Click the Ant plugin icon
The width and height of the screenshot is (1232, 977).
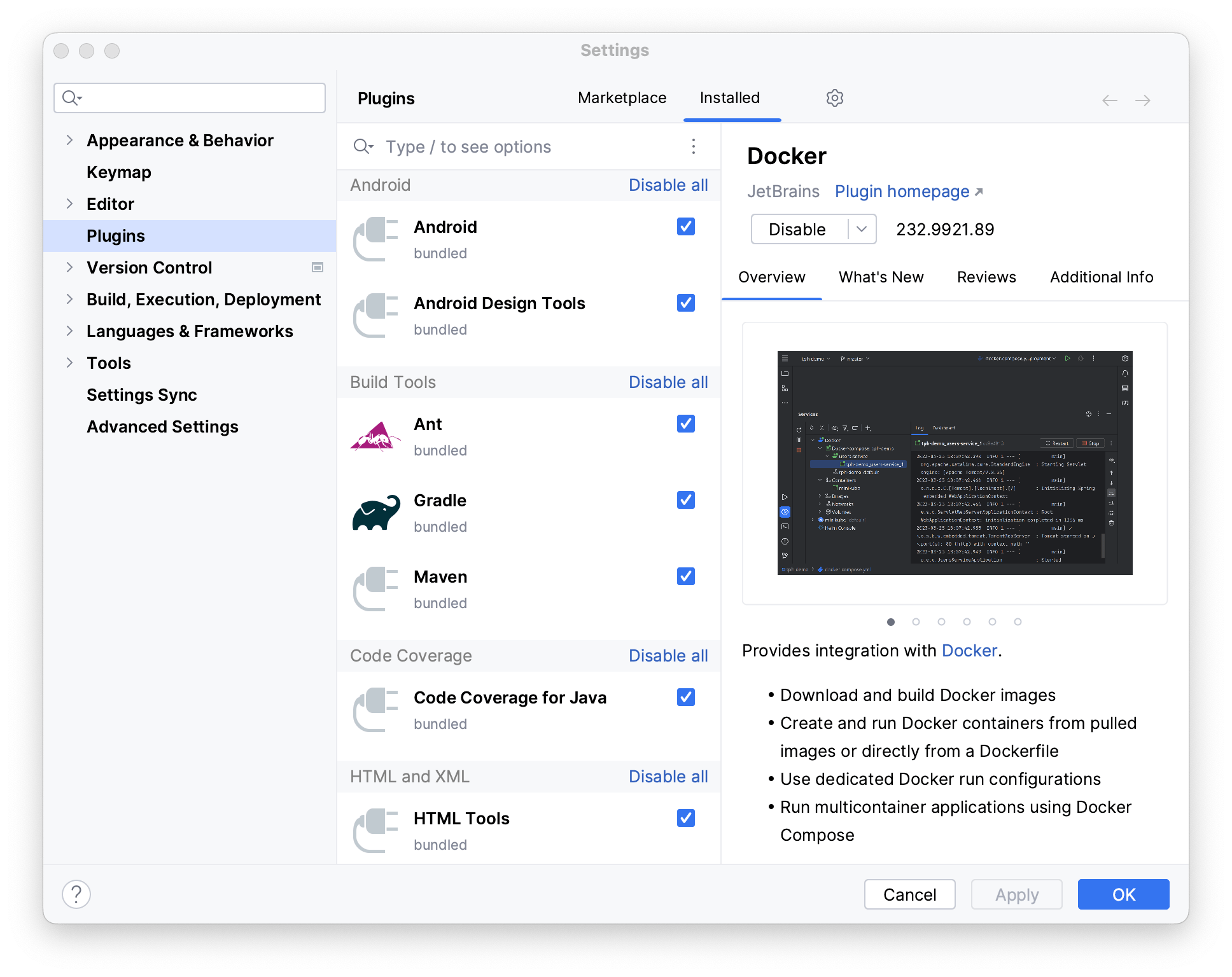(x=375, y=436)
